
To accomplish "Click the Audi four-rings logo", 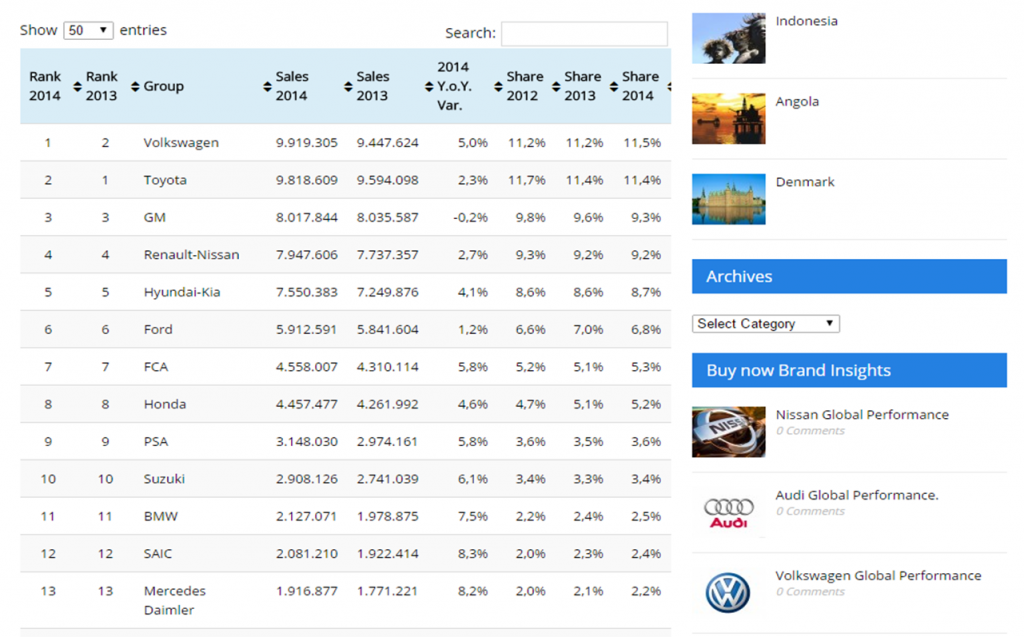I will point(729,513).
